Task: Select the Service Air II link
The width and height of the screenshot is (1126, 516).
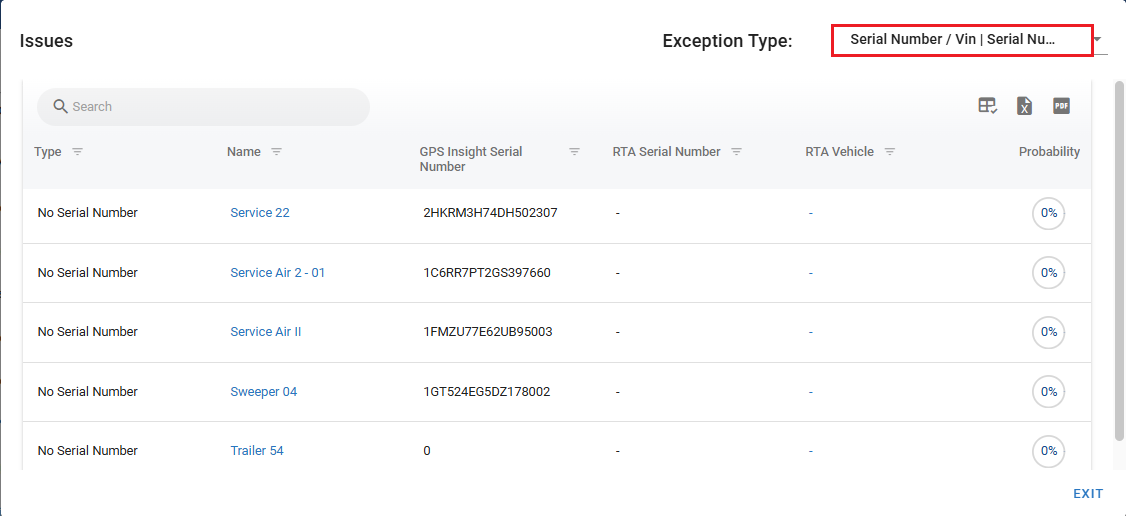Action: (x=265, y=332)
